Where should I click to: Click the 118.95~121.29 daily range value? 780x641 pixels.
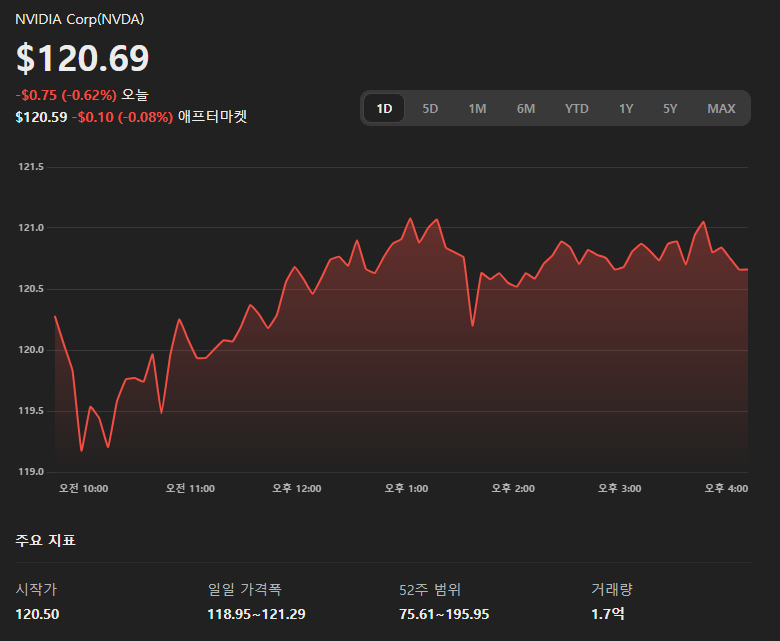point(256,615)
